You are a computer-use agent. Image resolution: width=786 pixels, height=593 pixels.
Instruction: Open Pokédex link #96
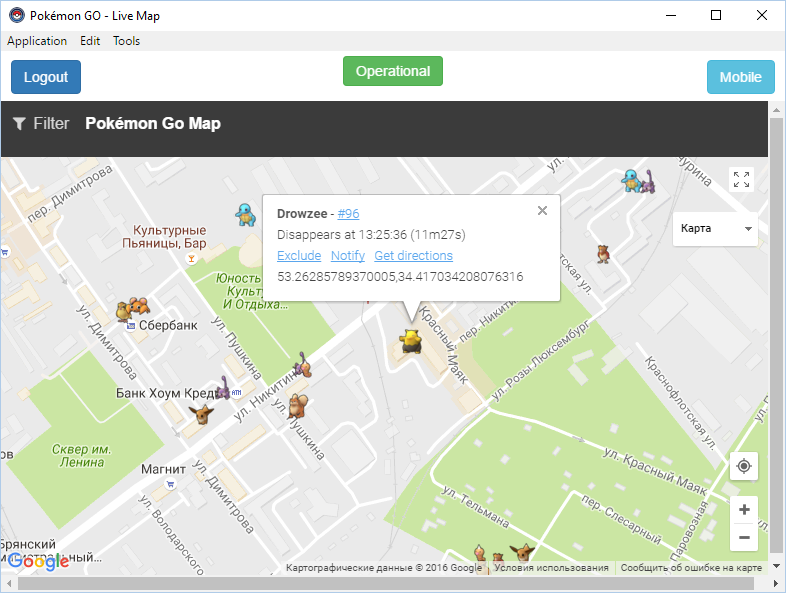click(x=348, y=214)
